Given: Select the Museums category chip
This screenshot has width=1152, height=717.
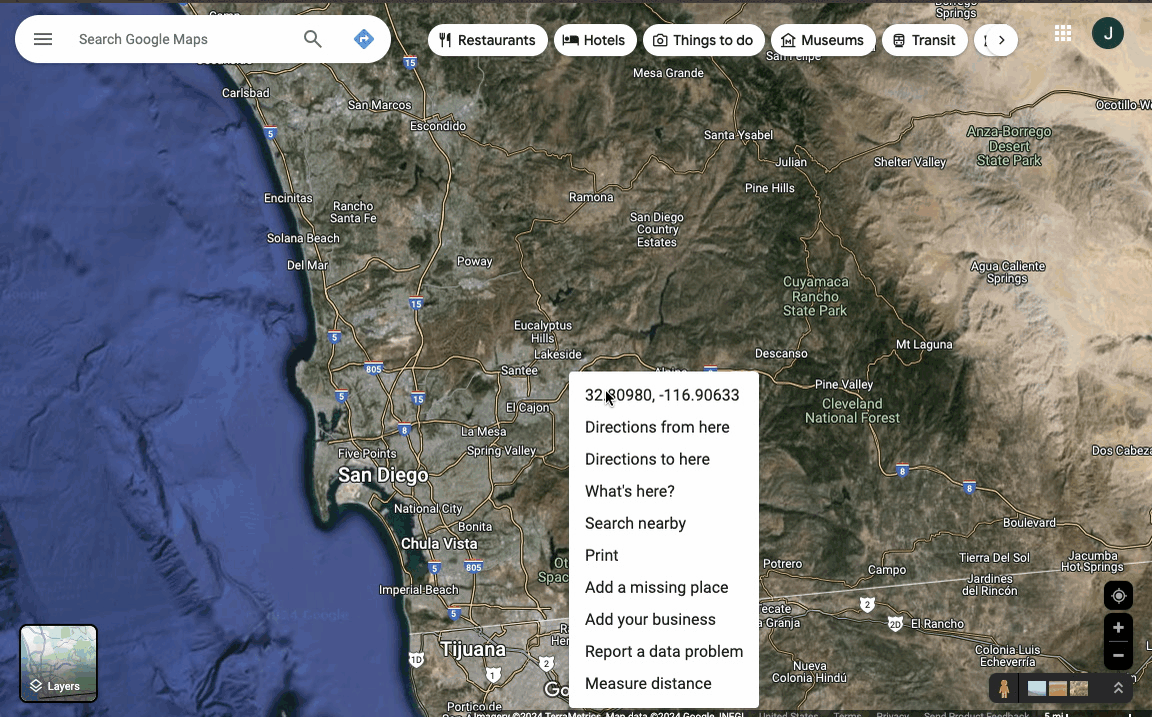Looking at the screenshot, I should coord(823,40).
